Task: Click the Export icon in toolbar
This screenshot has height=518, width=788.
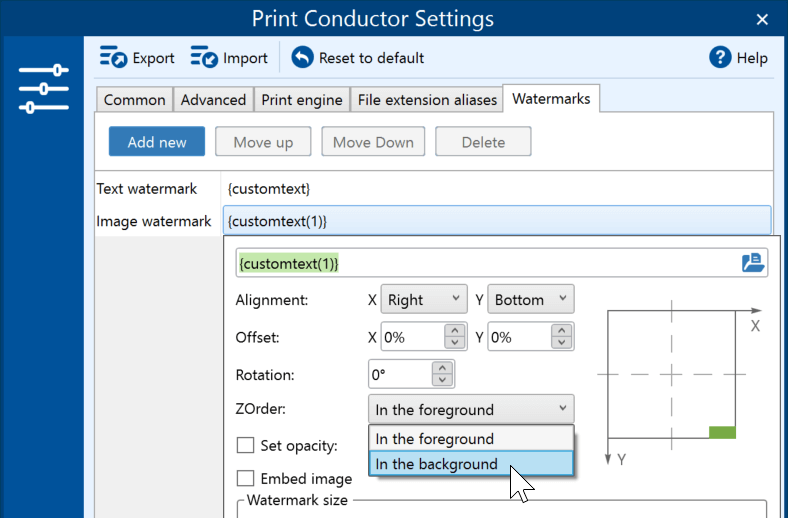Action: [x=113, y=58]
